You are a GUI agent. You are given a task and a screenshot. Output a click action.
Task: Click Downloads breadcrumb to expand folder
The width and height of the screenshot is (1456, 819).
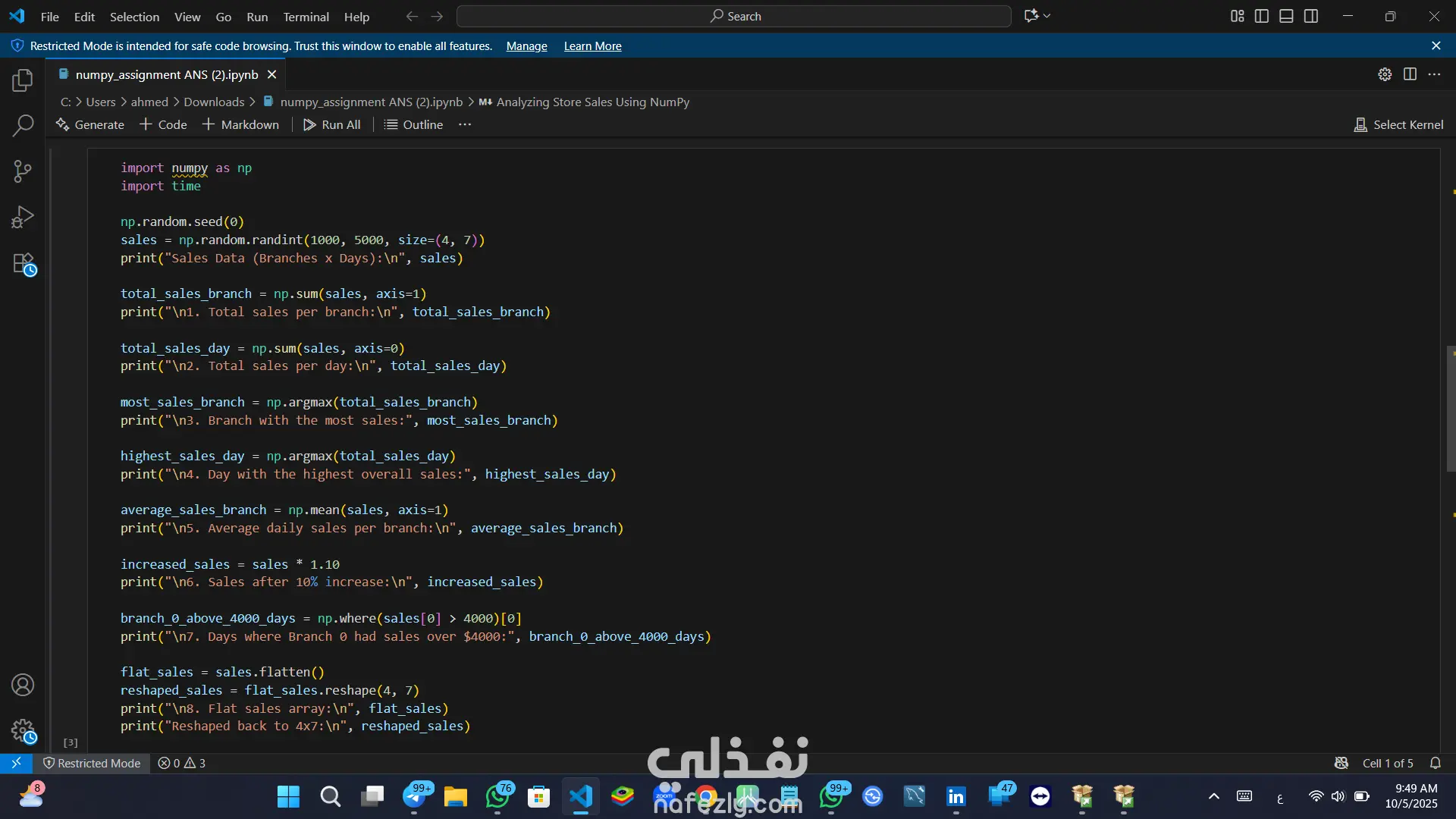coord(214,102)
